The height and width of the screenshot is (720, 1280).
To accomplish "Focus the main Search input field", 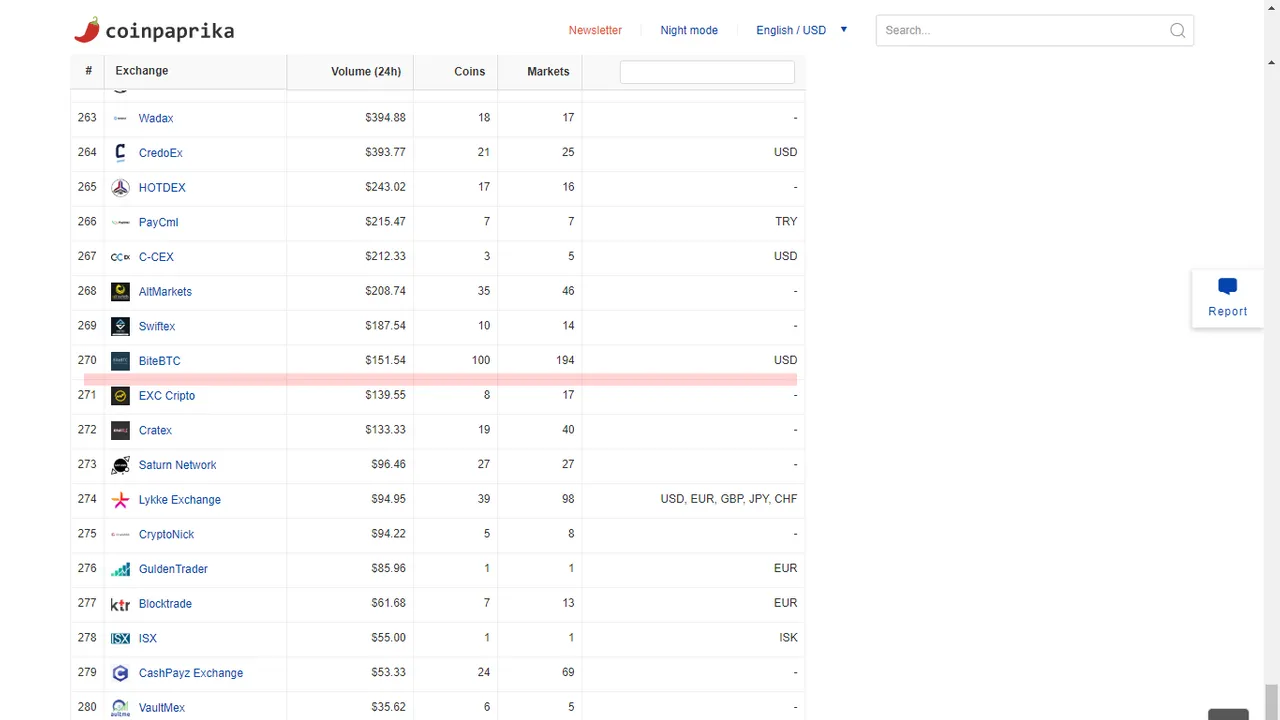I will (x=1035, y=30).
